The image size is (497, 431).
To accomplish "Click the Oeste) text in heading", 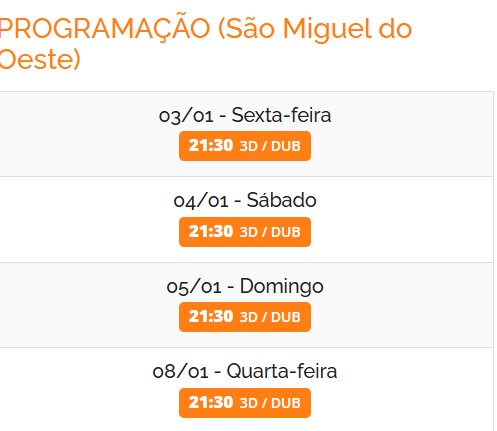I will point(40,59).
